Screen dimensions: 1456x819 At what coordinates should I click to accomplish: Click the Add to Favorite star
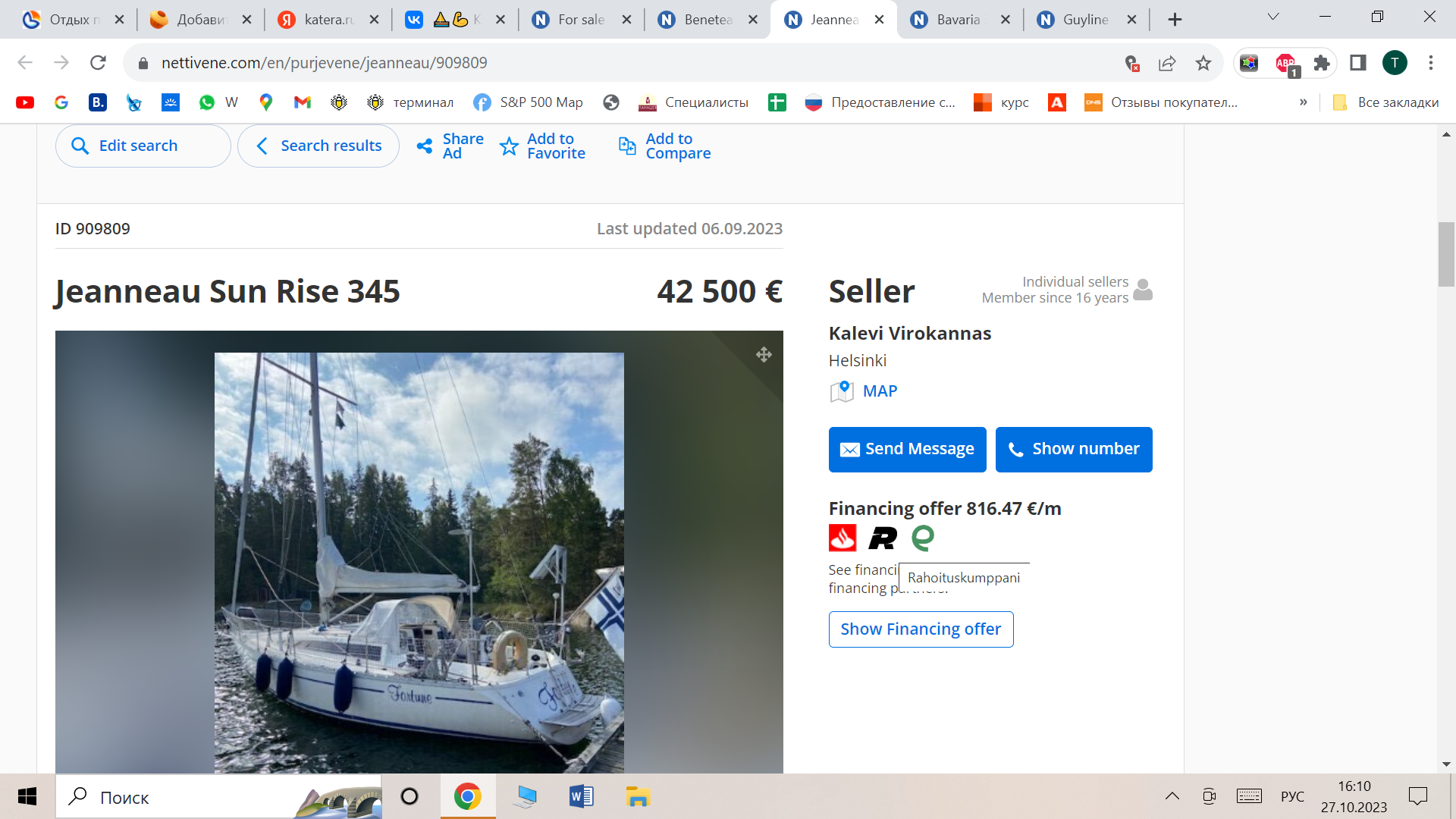(509, 146)
